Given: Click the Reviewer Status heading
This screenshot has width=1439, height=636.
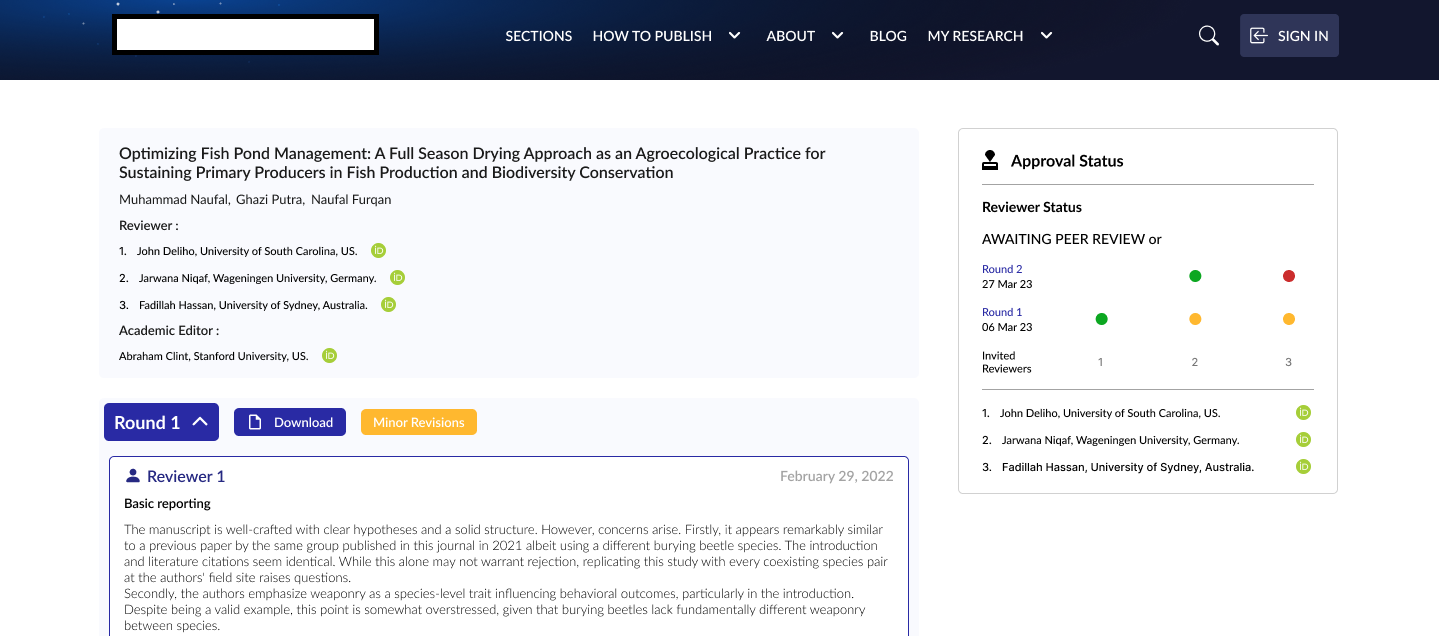Looking at the screenshot, I should point(1032,207).
